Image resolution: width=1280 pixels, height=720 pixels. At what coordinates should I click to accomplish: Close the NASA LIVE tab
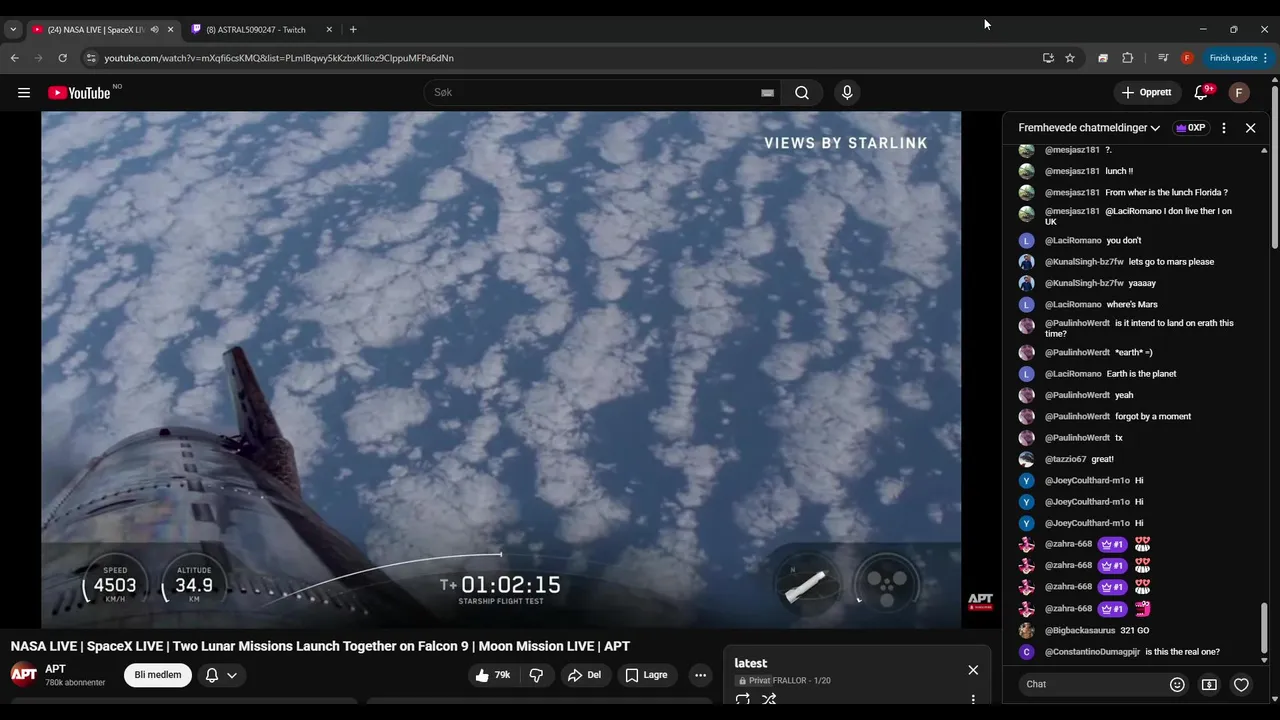[x=170, y=30]
